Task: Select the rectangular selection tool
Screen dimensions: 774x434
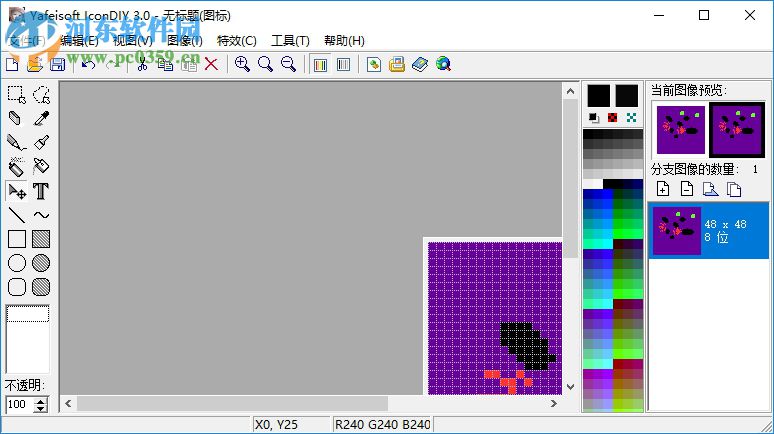Action: (17, 94)
